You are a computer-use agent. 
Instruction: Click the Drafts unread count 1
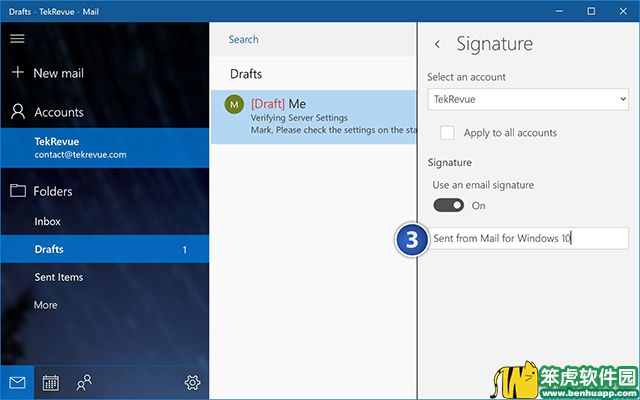184,249
